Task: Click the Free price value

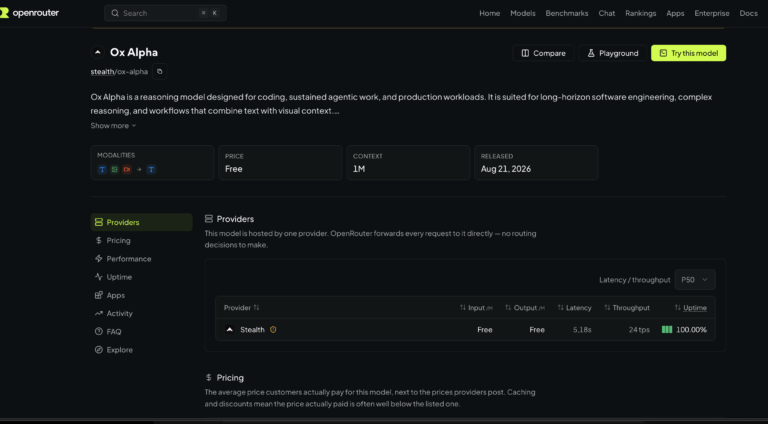Action: 234,169
